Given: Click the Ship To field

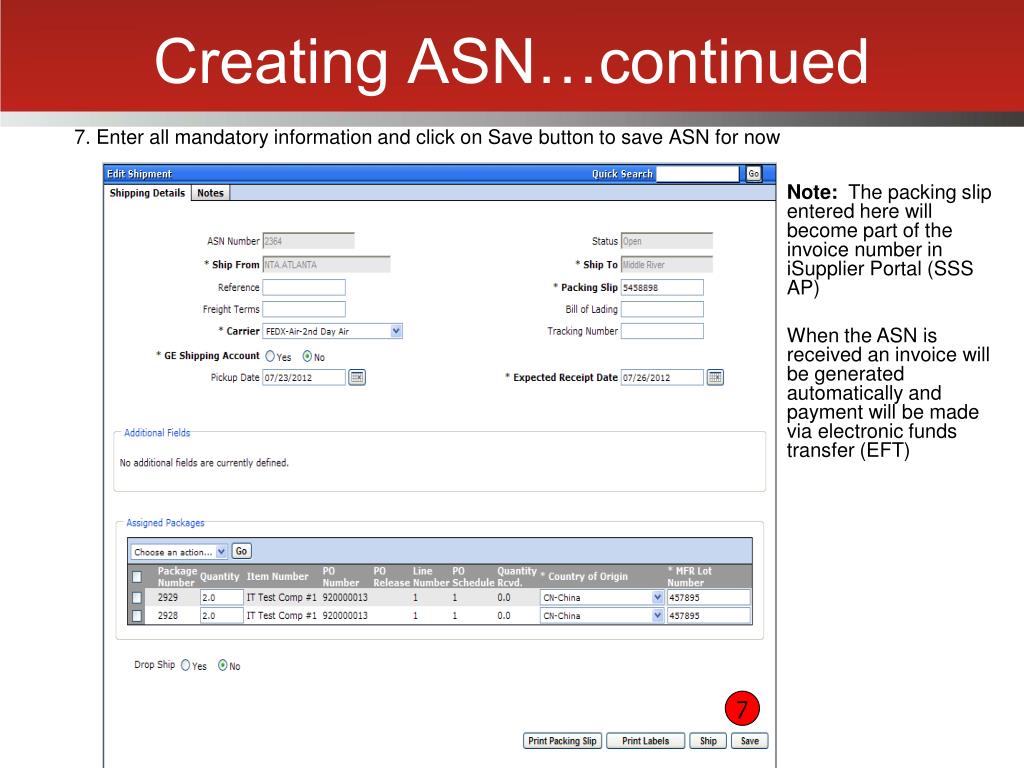Looking at the screenshot, I should tap(667, 264).
